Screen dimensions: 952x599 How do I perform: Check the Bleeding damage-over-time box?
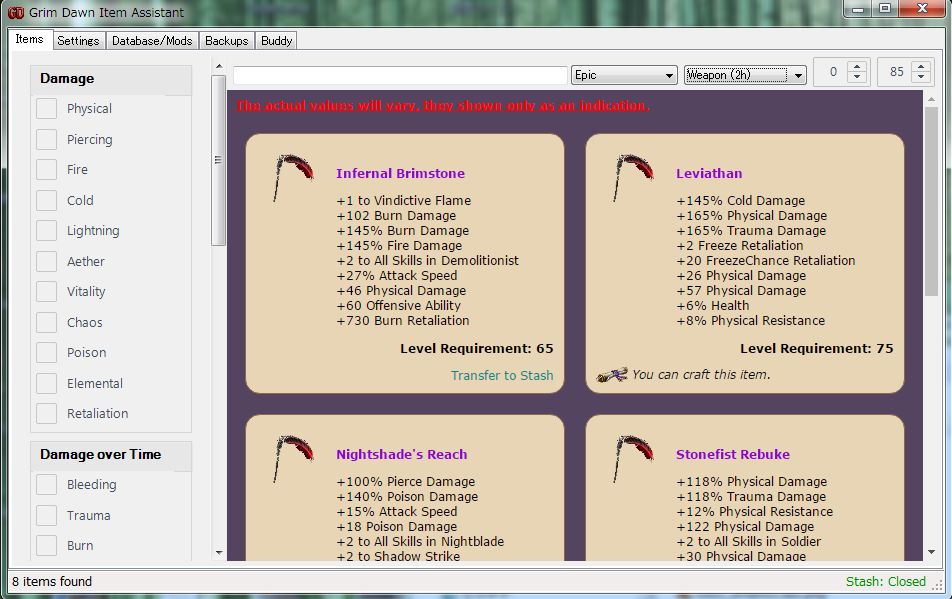tap(47, 484)
